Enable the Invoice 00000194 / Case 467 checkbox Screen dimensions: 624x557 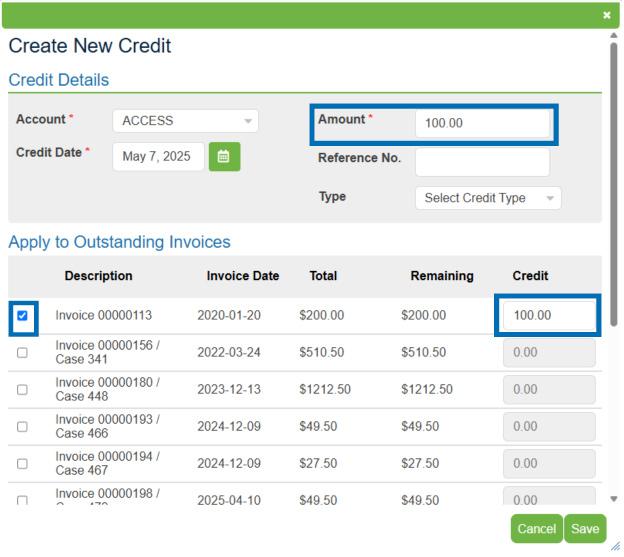(x=22, y=463)
